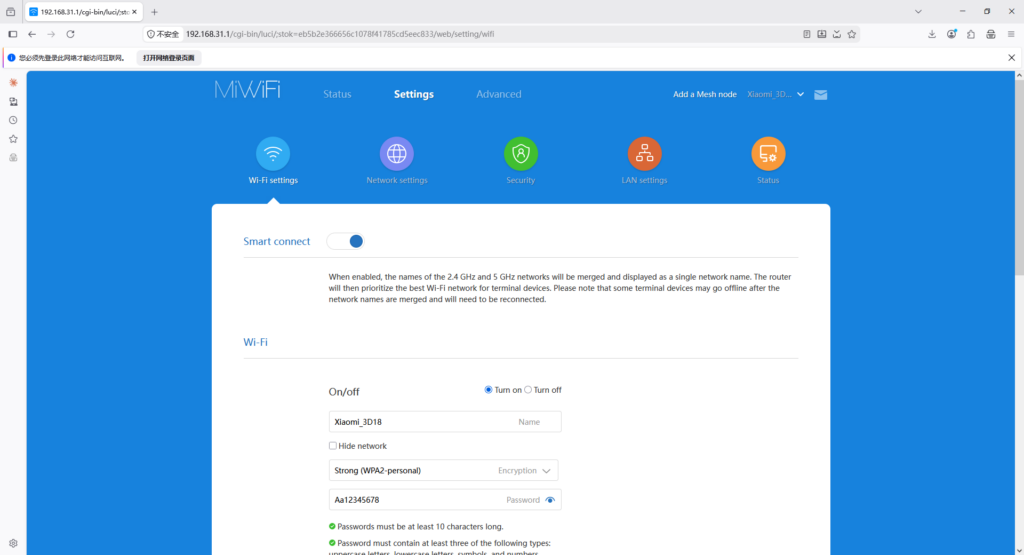Viewport: 1024px width, 555px height.
Task: Click Add a Mesh node
Action: 705,95
